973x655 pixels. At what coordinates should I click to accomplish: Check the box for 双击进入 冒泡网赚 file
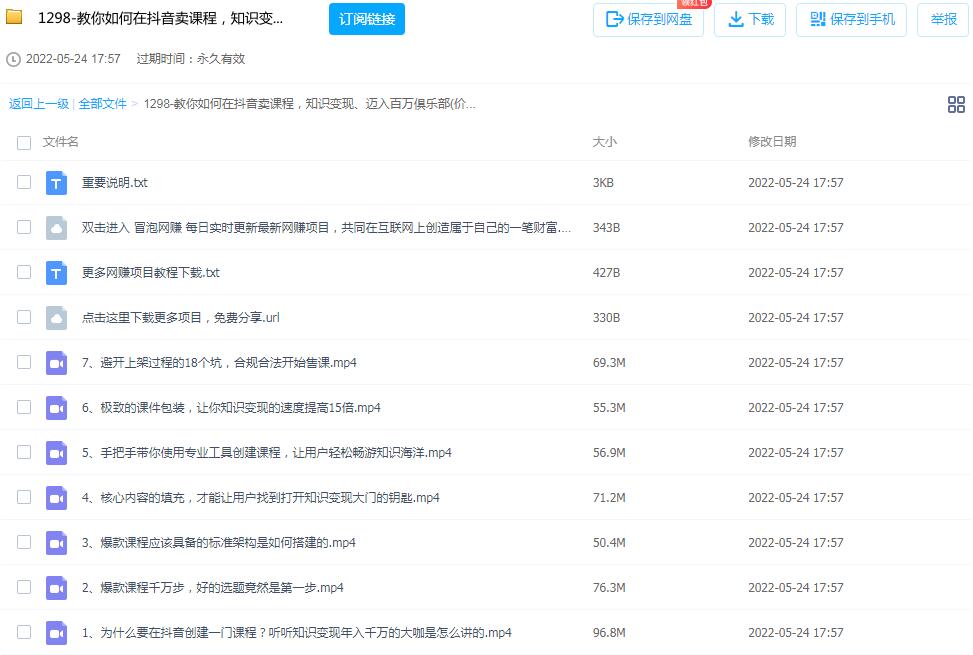[x=24, y=227]
